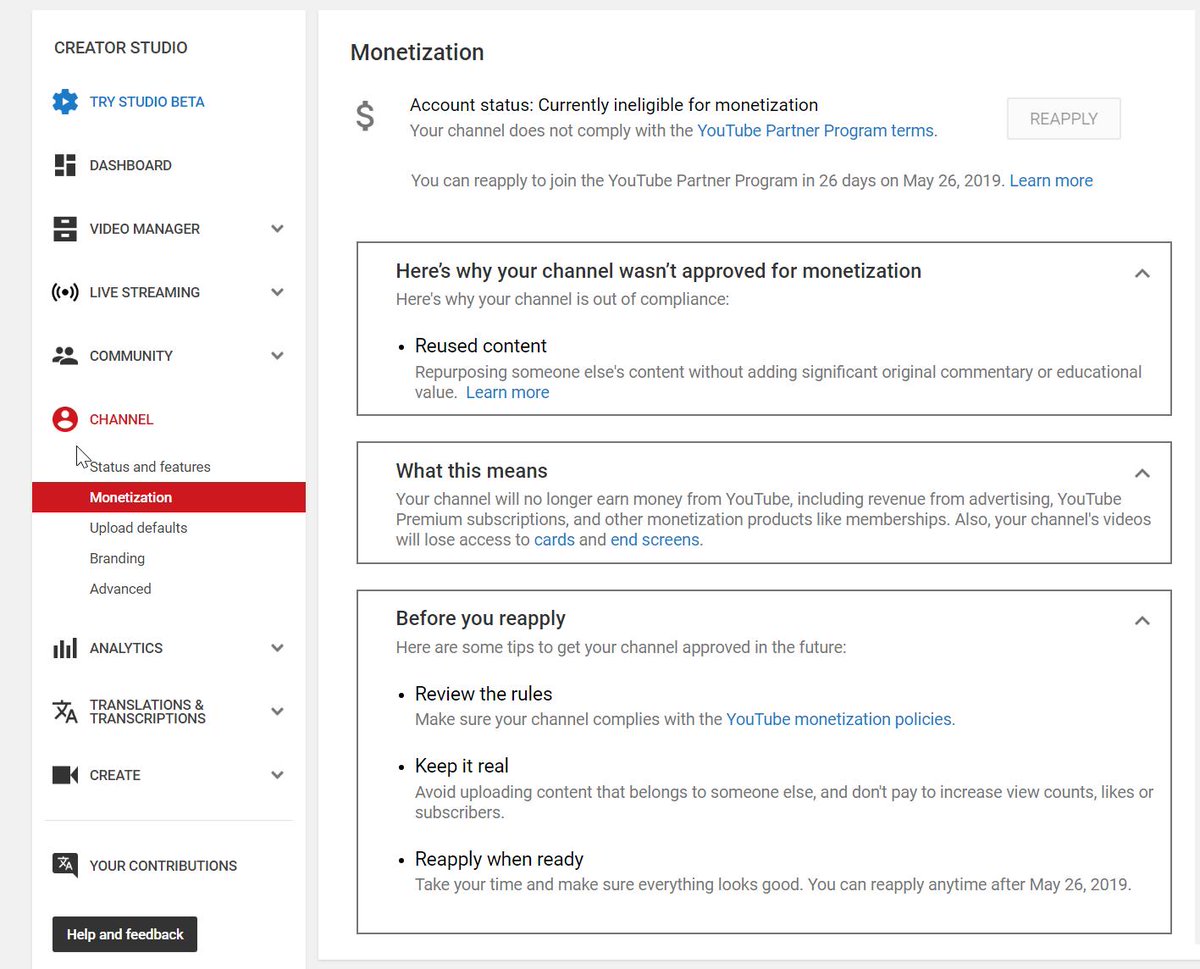The height and width of the screenshot is (969, 1200).
Task: Click the 'Account status: Currently ineligible' text
Action: (x=614, y=105)
